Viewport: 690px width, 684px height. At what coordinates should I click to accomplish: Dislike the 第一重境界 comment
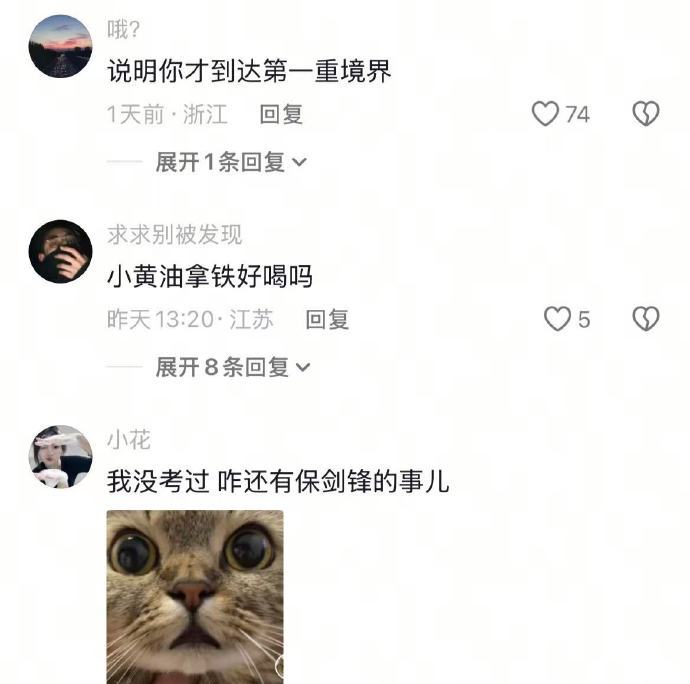pos(646,114)
